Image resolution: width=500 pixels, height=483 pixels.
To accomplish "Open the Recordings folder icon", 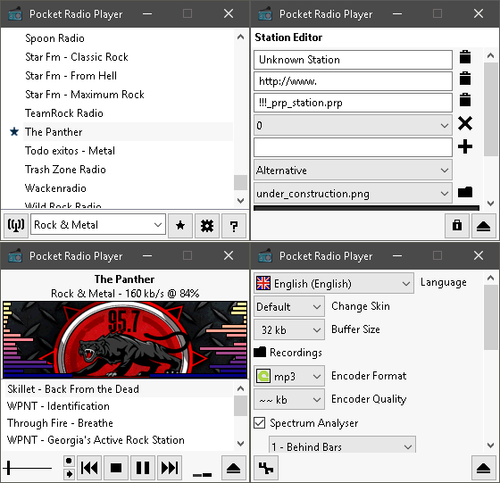I will (x=260, y=352).
